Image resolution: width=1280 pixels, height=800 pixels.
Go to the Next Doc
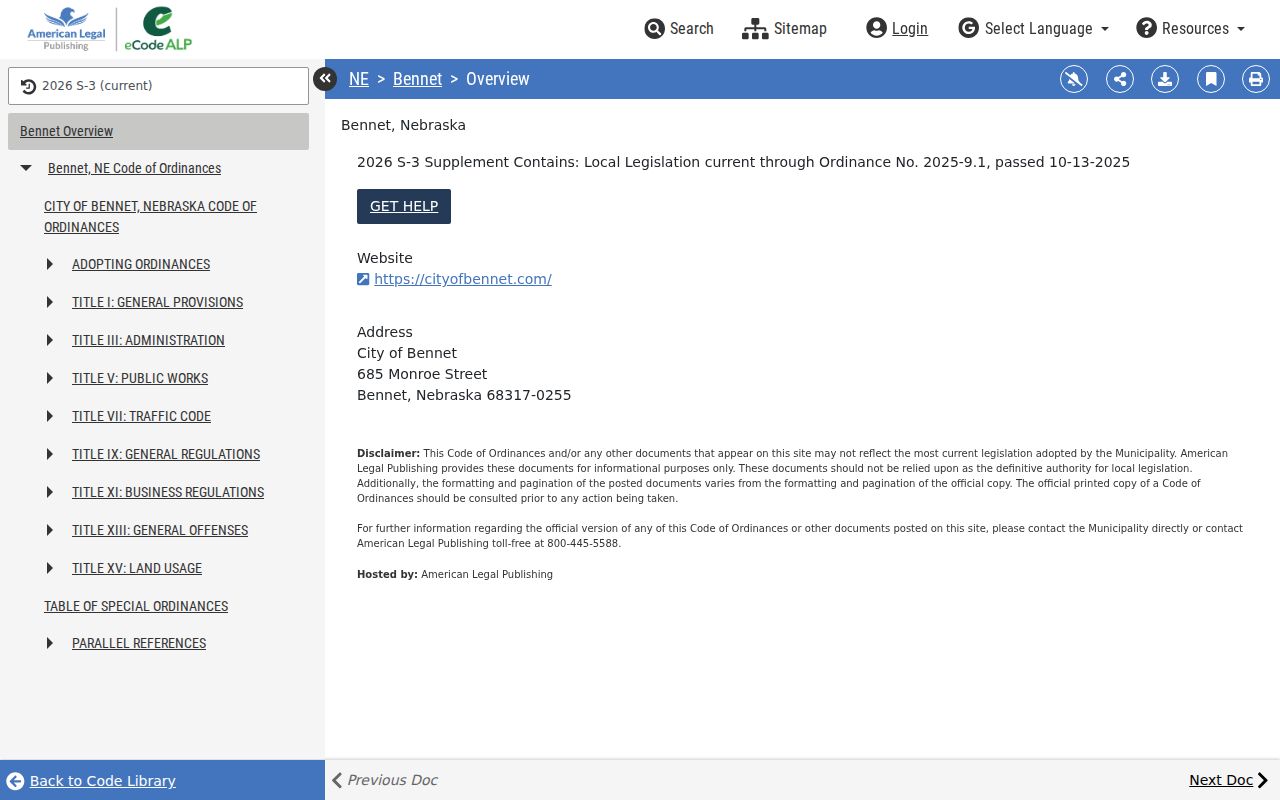click(x=1228, y=780)
